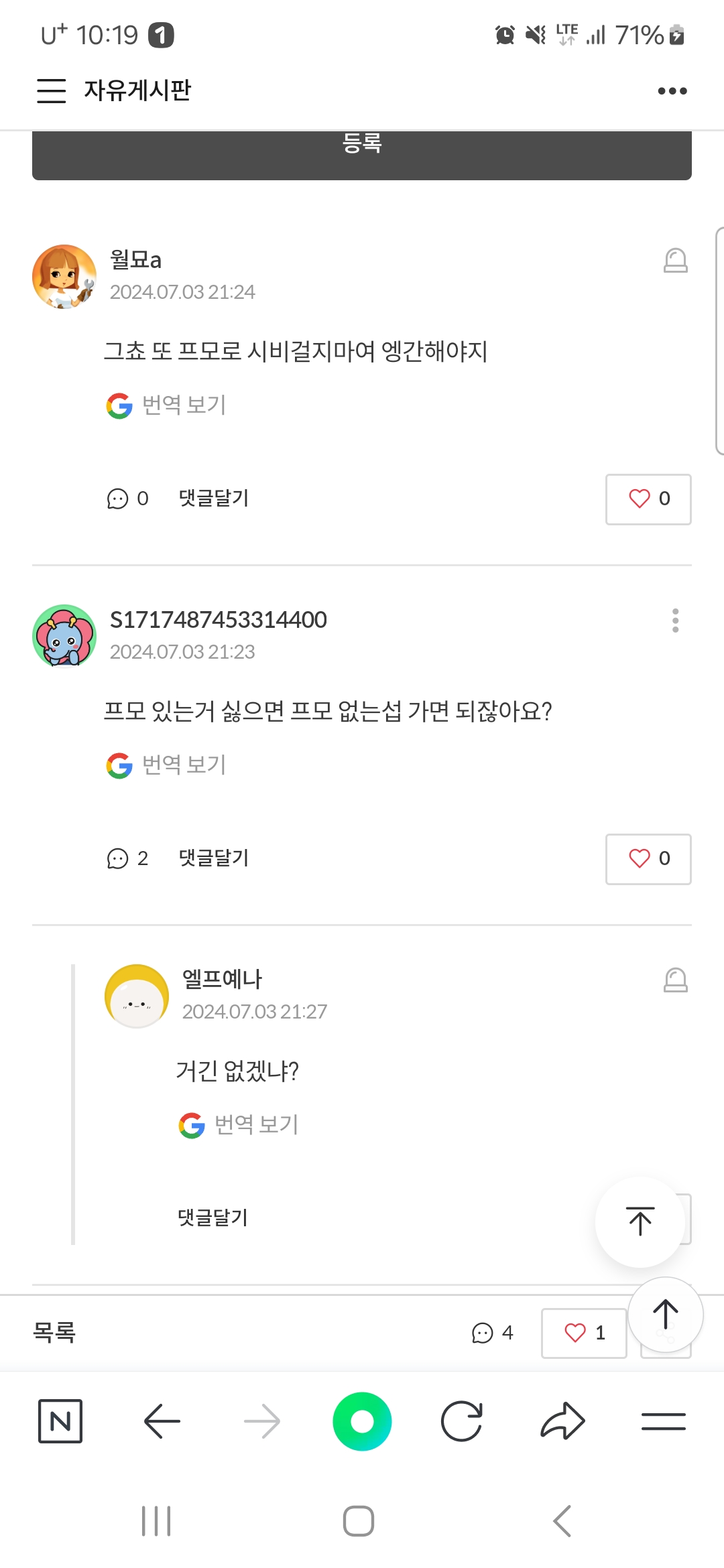724x1568 pixels.
Task: Report 엘프예나's reply with siren icon
Action: [675, 980]
